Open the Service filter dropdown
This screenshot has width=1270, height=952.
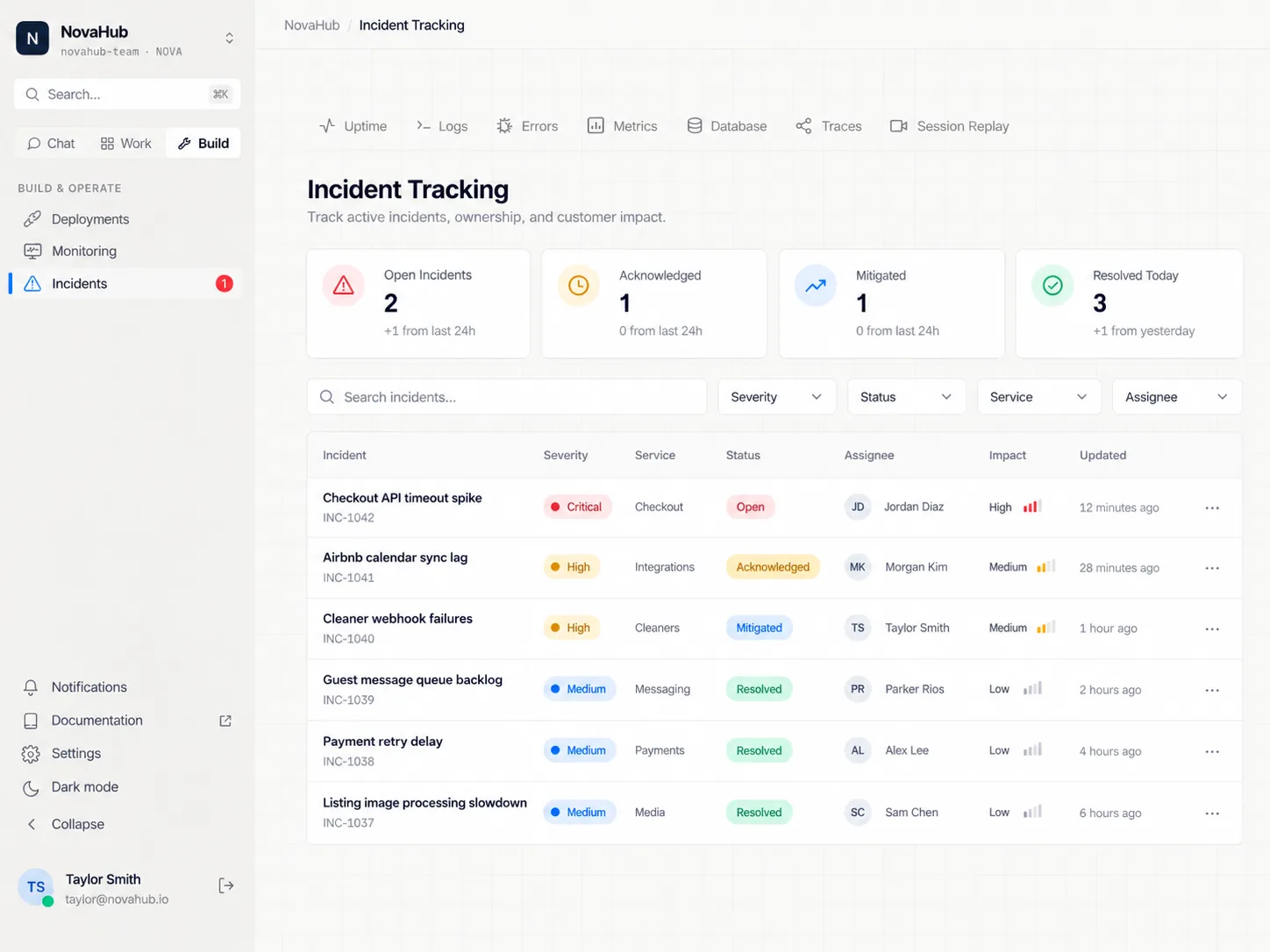[x=1038, y=397]
